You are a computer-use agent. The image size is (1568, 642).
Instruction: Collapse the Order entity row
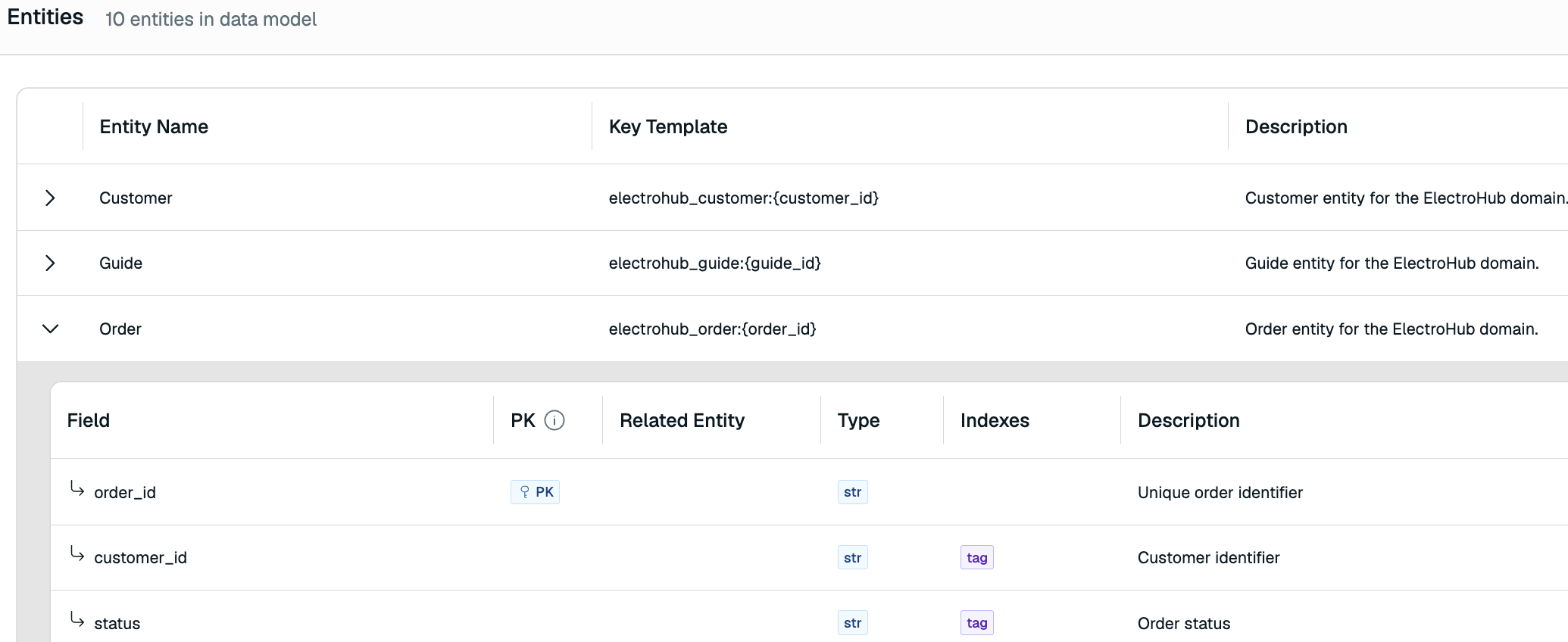click(x=50, y=329)
